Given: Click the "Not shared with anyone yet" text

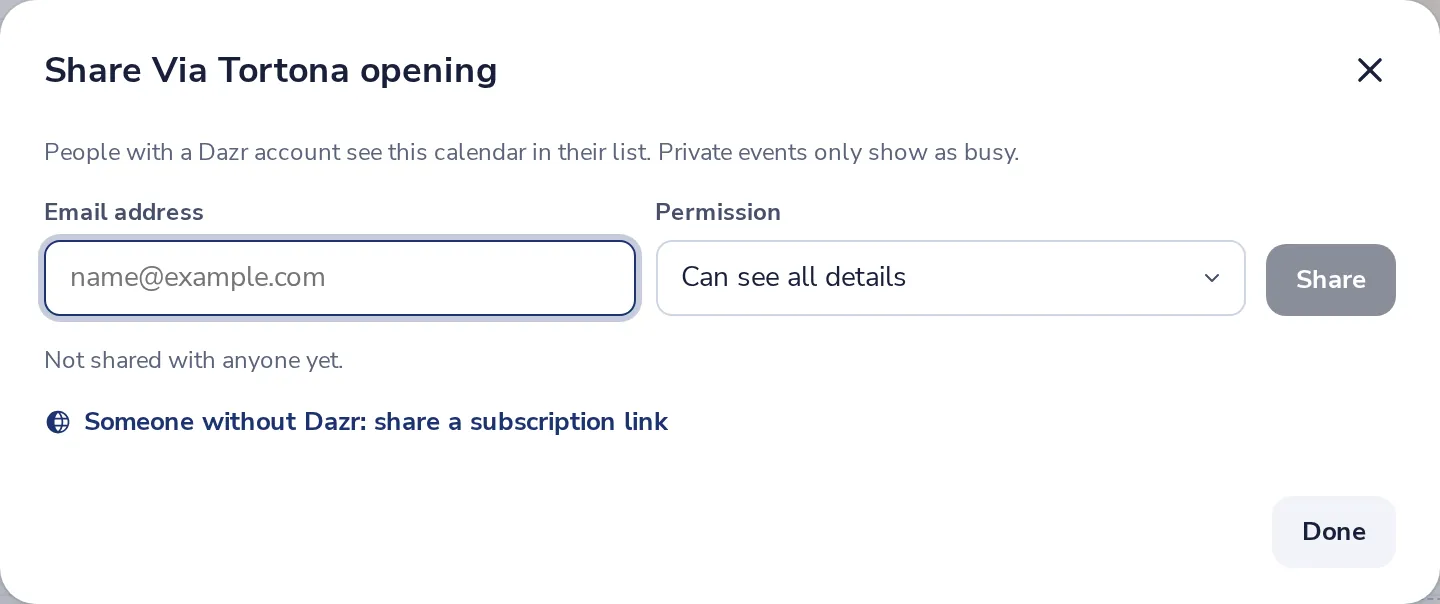Looking at the screenshot, I should point(194,360).
